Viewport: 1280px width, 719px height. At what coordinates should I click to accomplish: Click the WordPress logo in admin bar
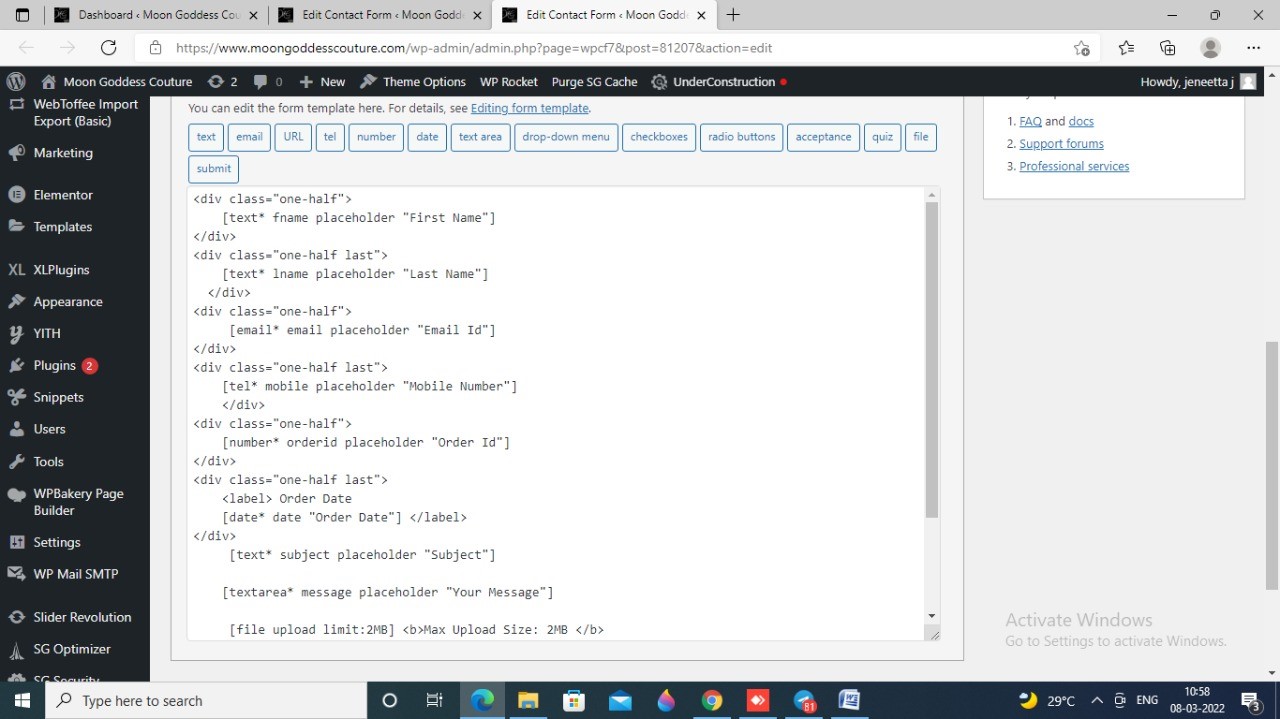[x=16, y=82]
